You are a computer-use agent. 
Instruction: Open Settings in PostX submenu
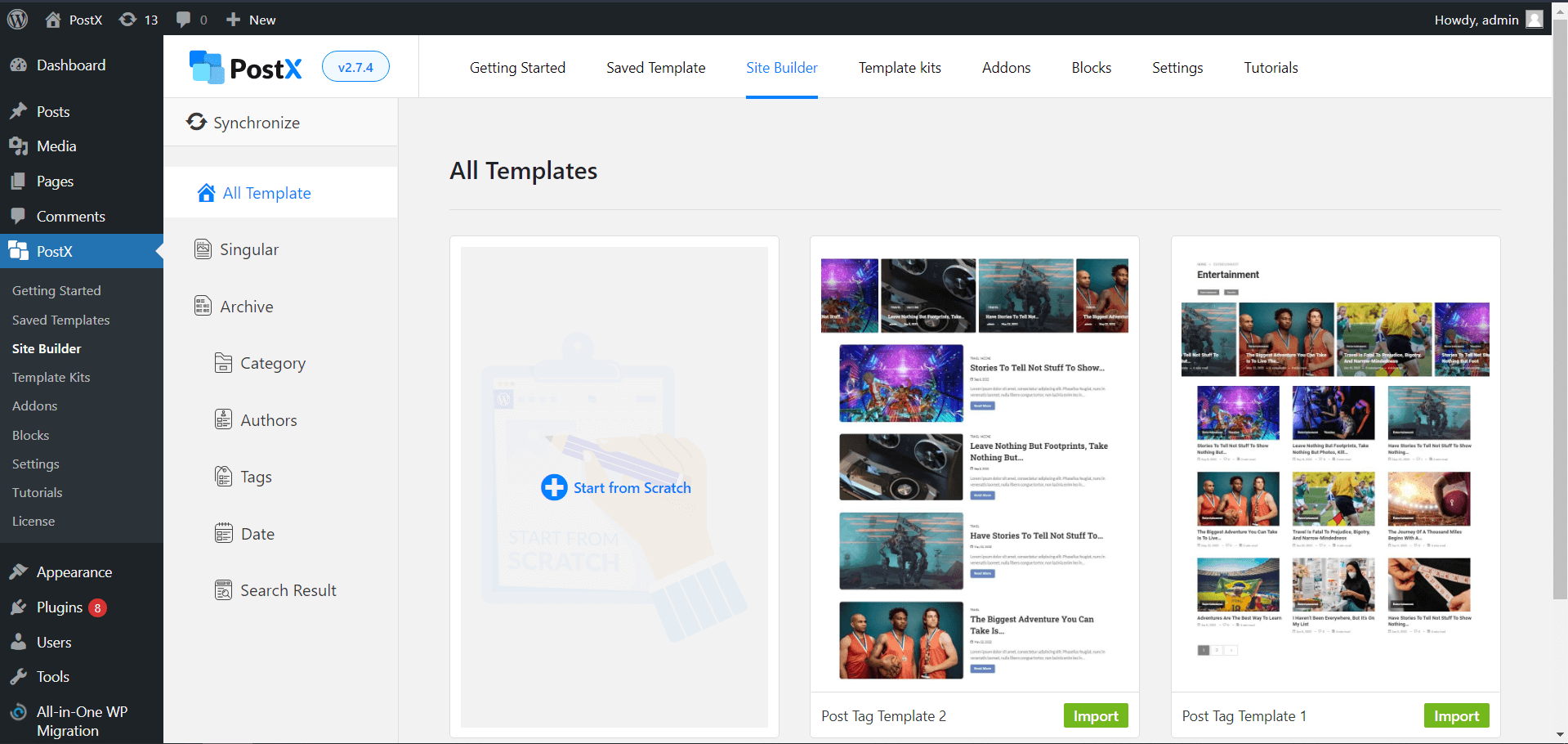click(x=35, y=464)
